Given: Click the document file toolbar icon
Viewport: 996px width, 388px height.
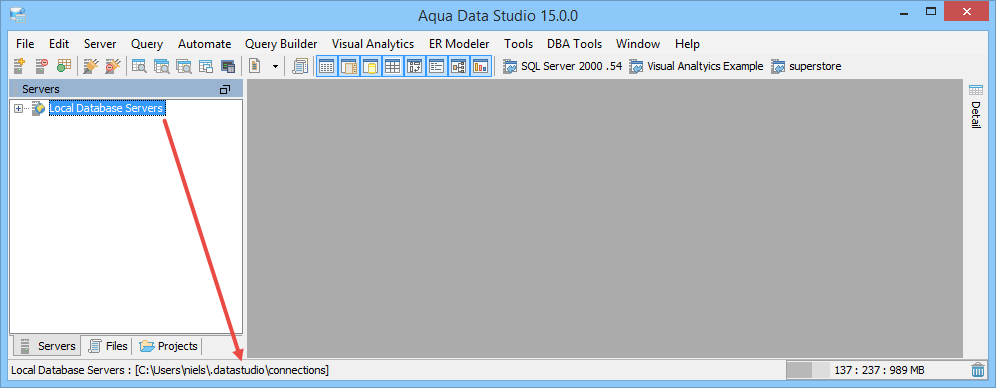Looking at the screenshot, I should point(255,65).
